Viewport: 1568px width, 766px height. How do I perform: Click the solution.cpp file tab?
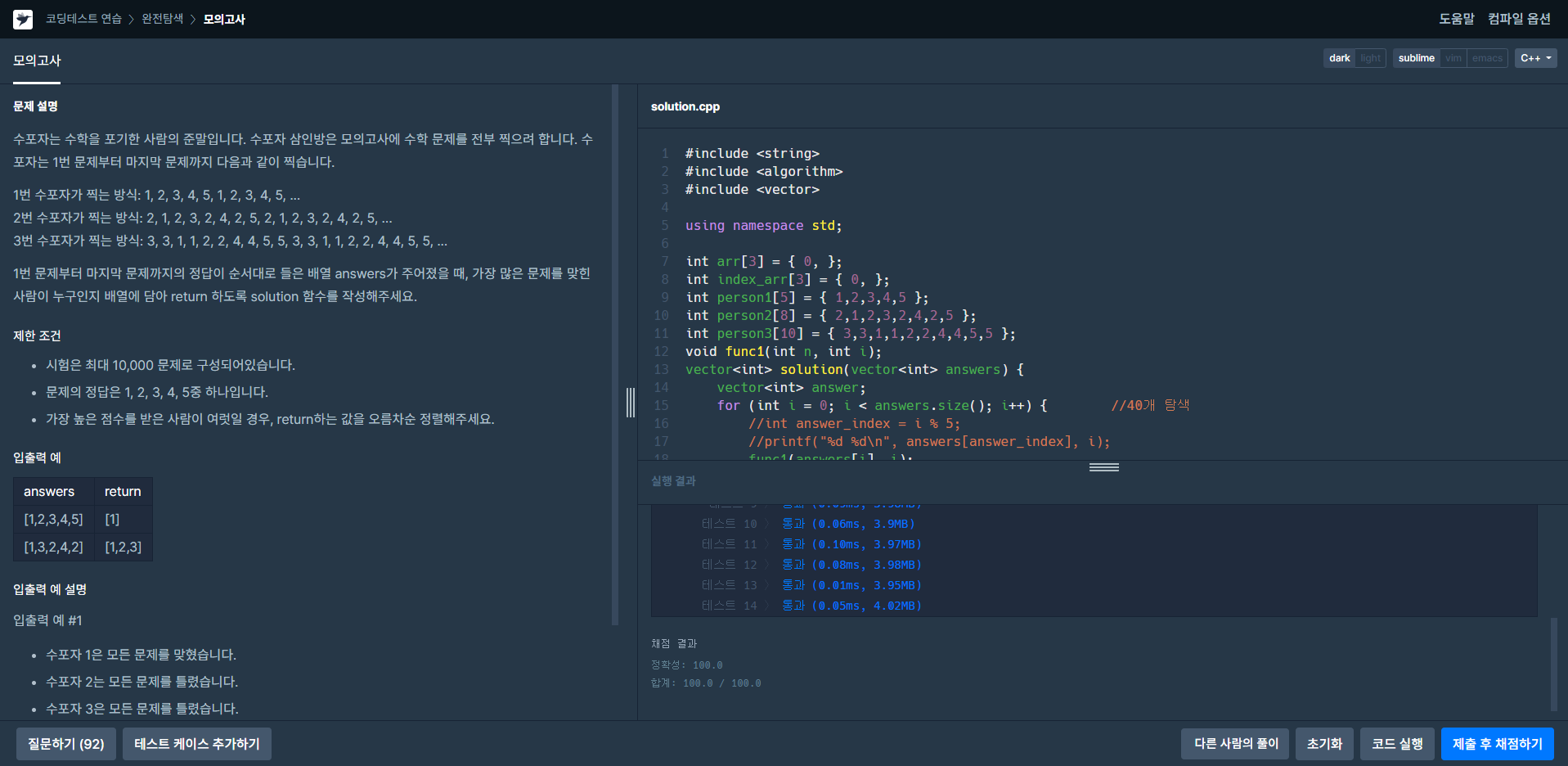point(685,106)
